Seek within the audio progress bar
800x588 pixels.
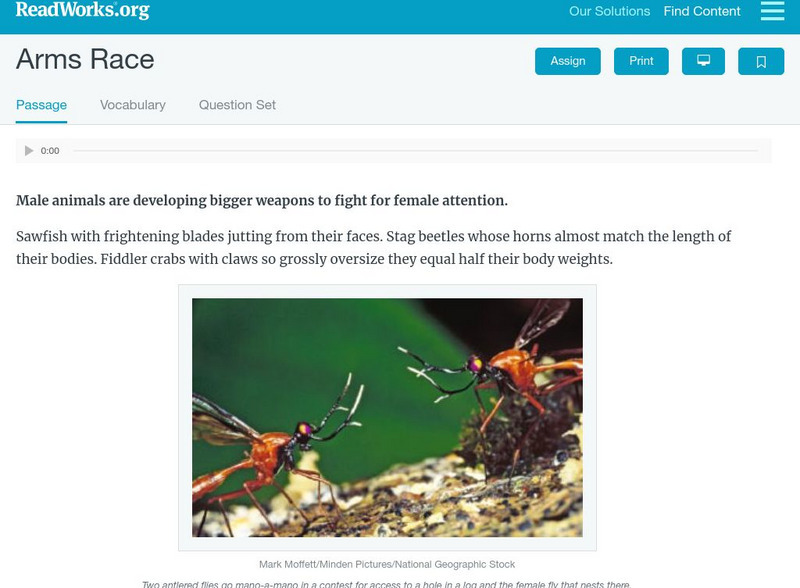coord(415,151)
